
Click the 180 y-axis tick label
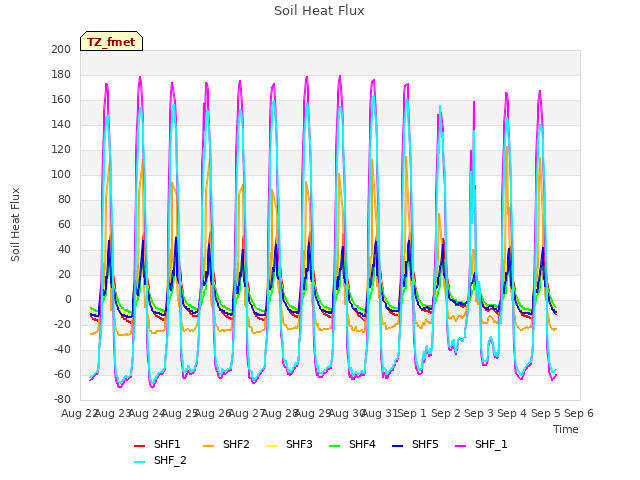[x=61, y=75]
